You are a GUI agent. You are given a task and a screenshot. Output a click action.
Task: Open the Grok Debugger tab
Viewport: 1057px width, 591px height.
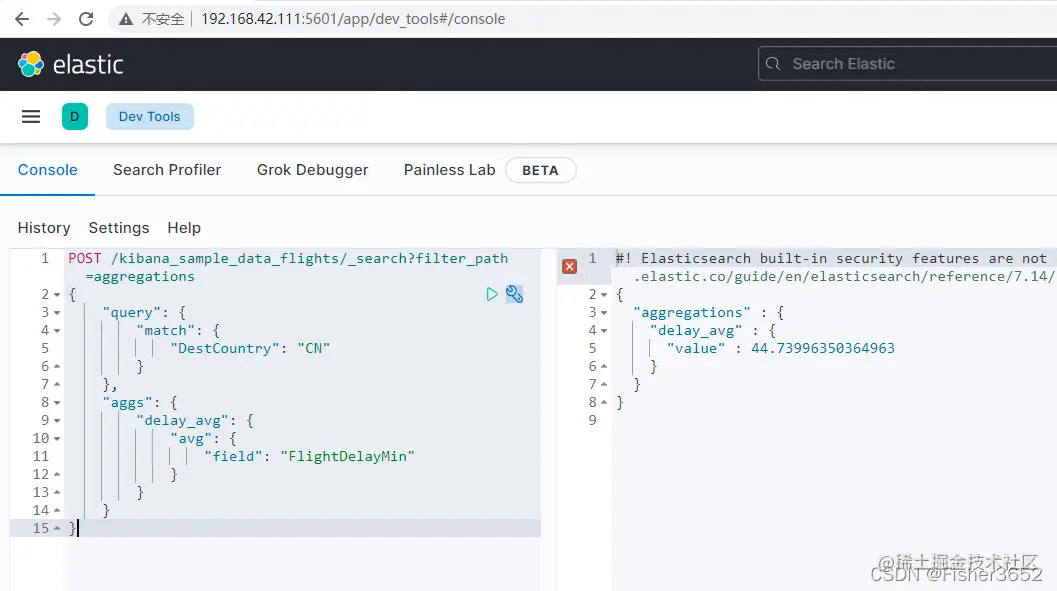point(312,170)
